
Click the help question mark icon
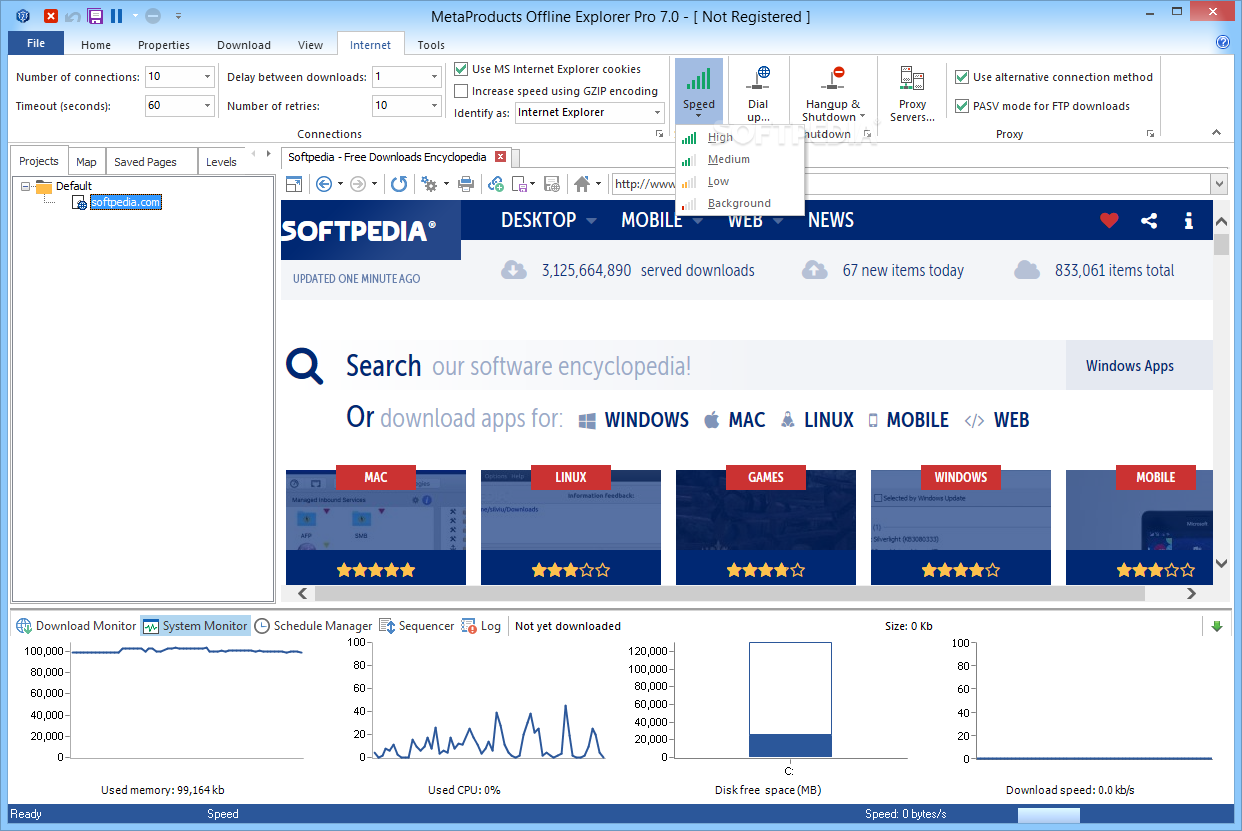(1222, 42)
